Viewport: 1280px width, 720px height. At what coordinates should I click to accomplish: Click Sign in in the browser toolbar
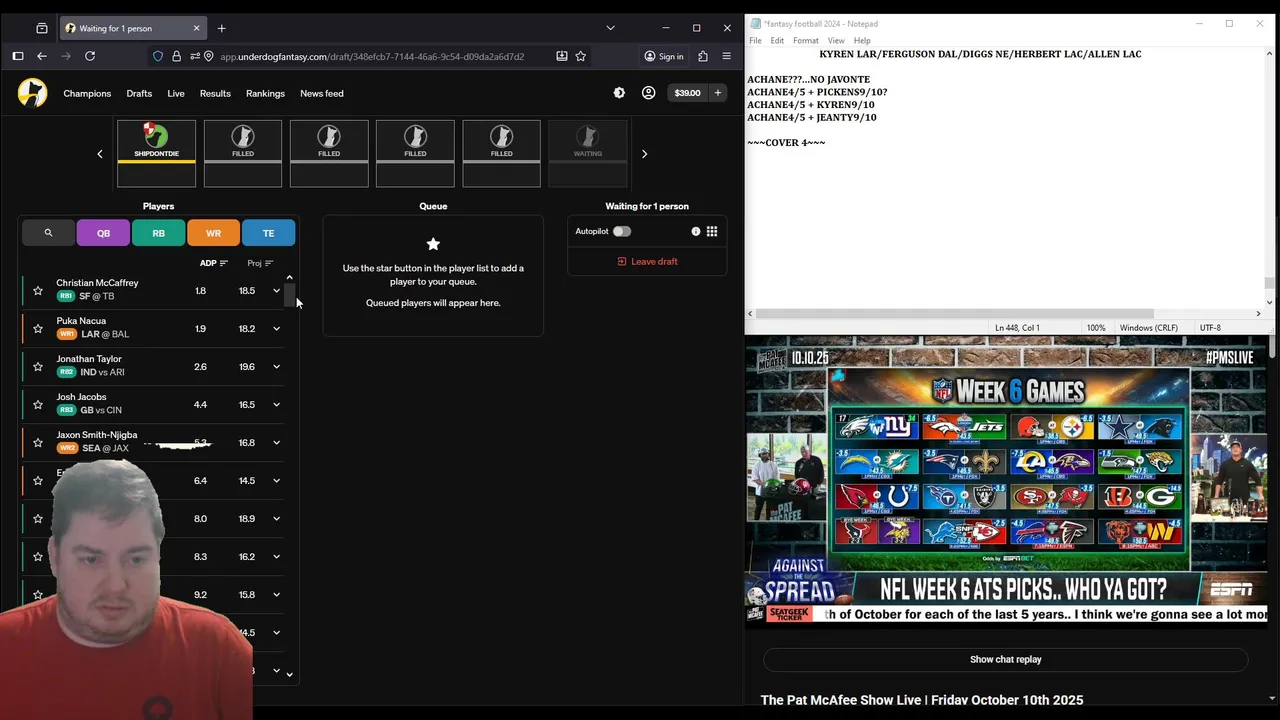tap(664, 56)
